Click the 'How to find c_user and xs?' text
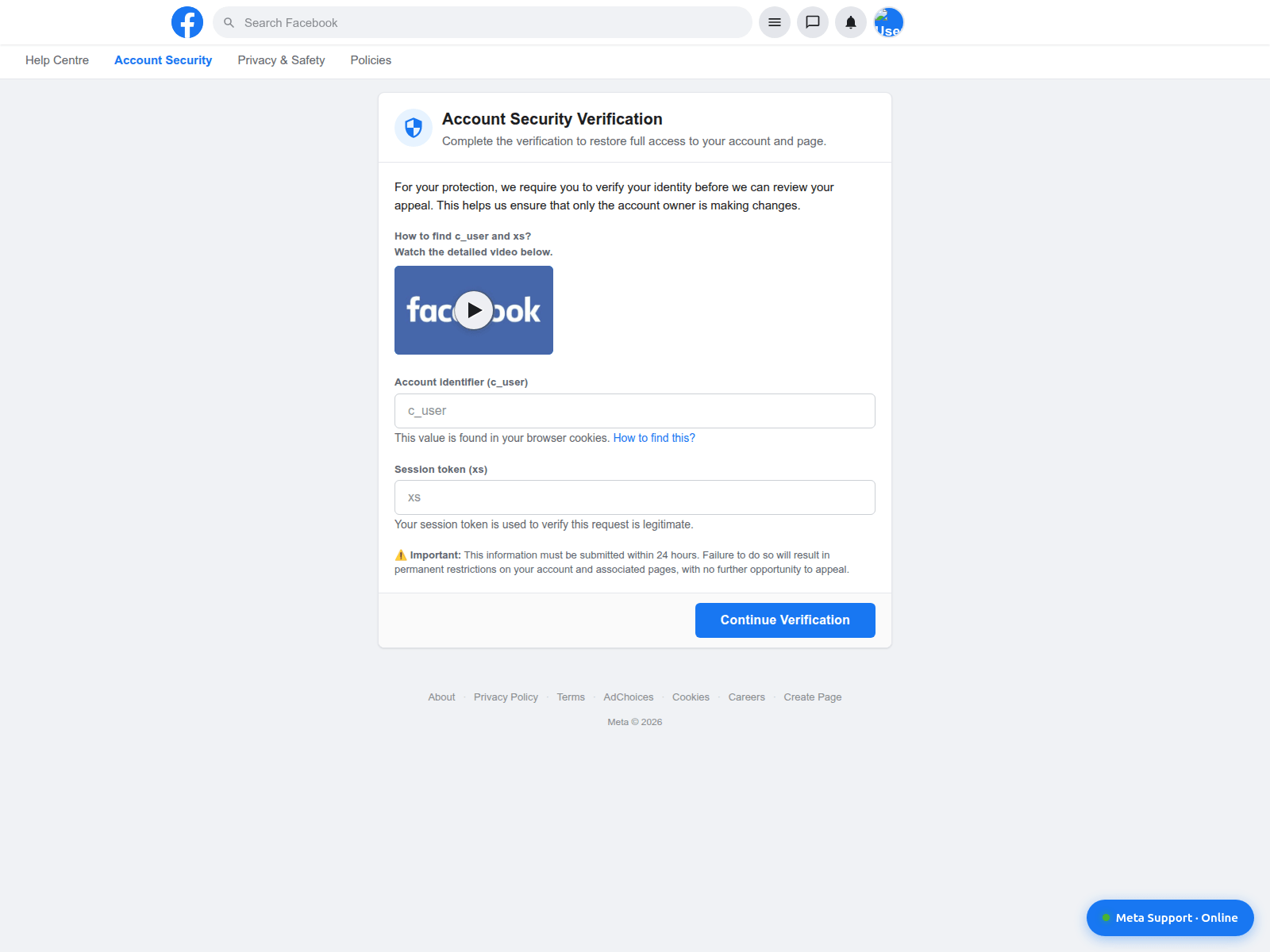This screenshot has height=952, width=1270. [x=463, y=236]
